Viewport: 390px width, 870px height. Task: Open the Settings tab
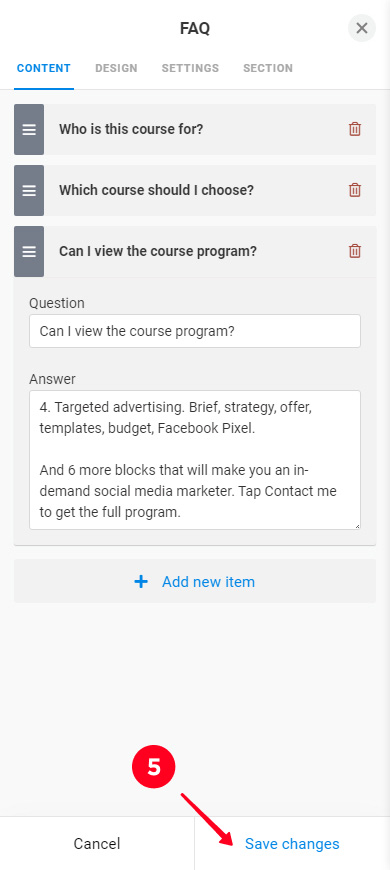(x=190, y=68)
